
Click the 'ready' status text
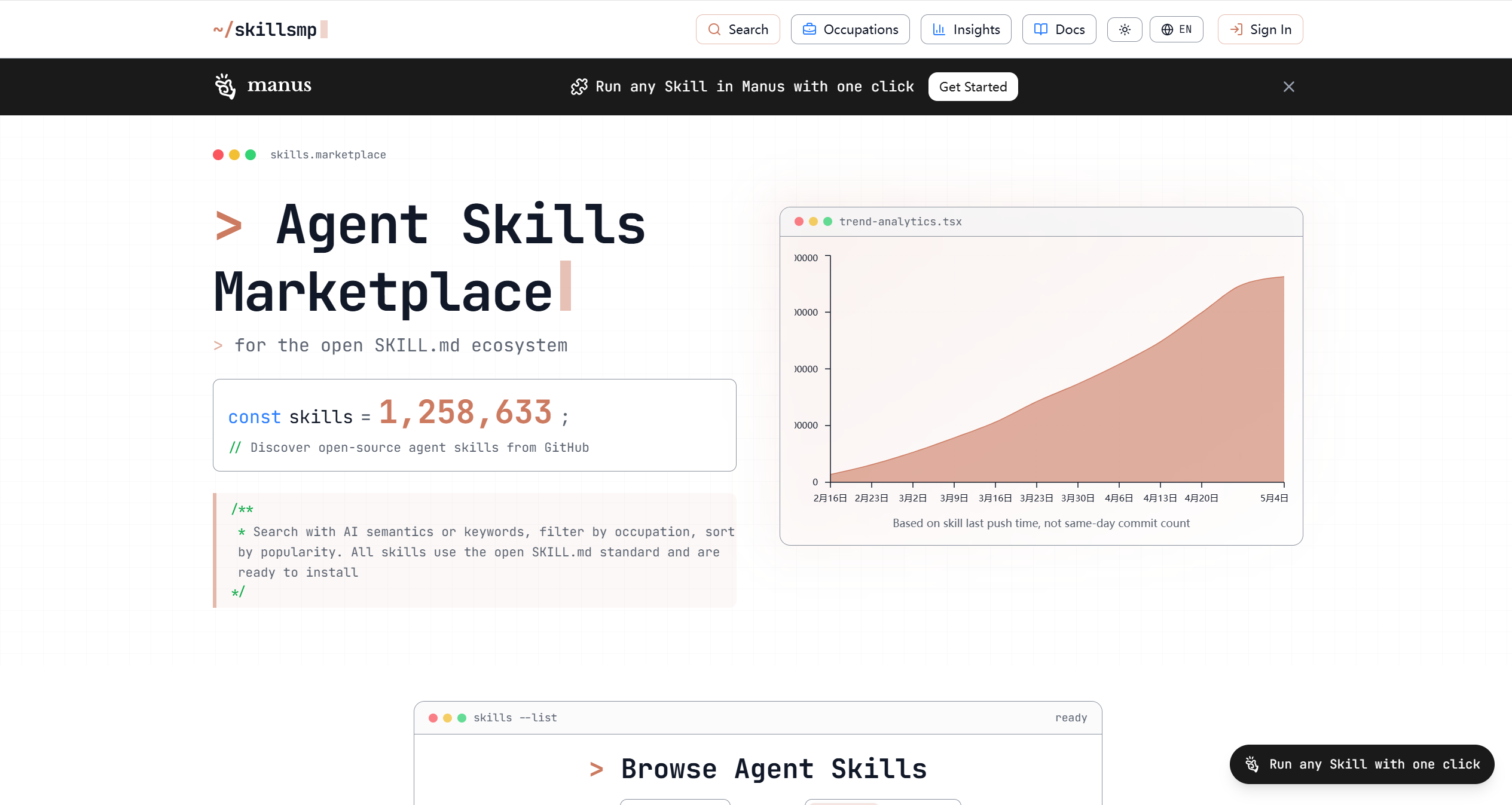click(1071, 718)
